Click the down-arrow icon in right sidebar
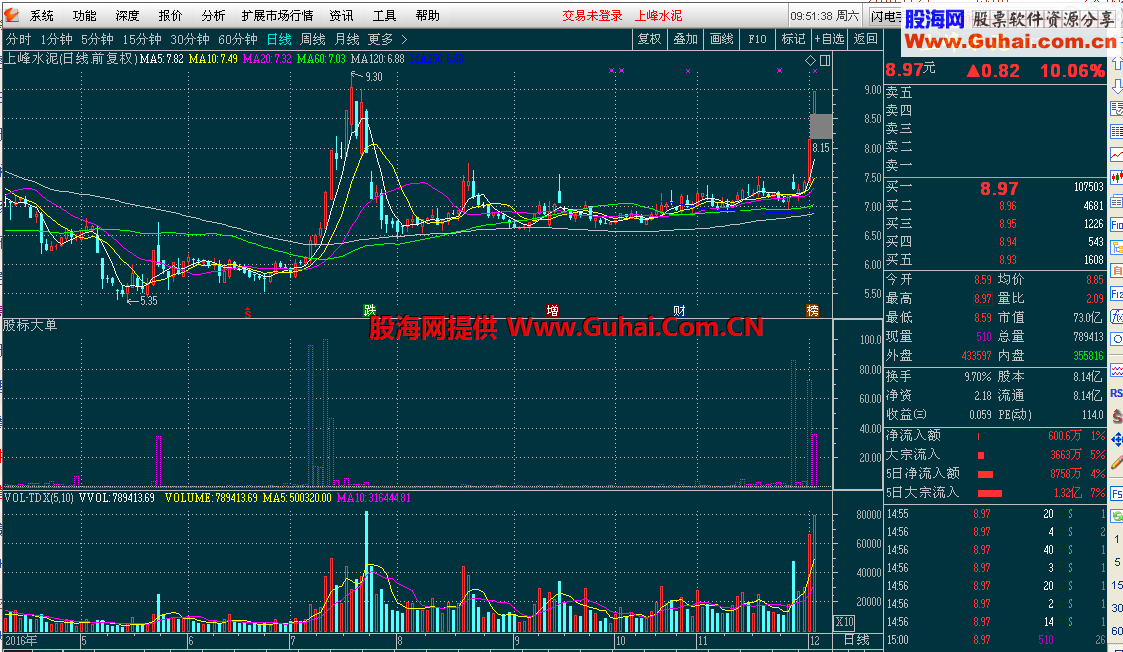Image resolution: width=1123 pixels, height=652 pixels. point(1117,87)
